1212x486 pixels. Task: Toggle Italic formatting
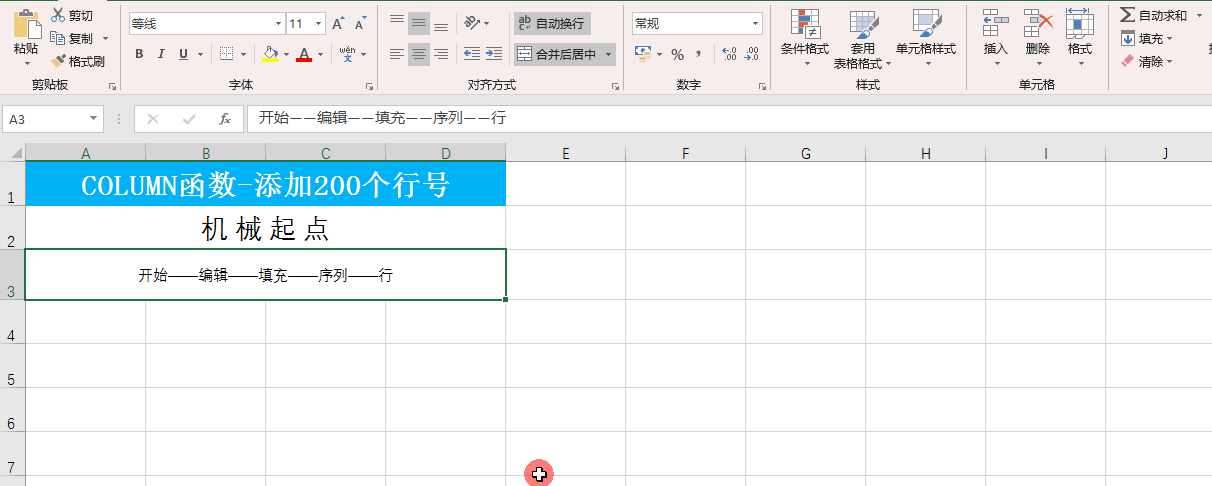pos(160,54)
